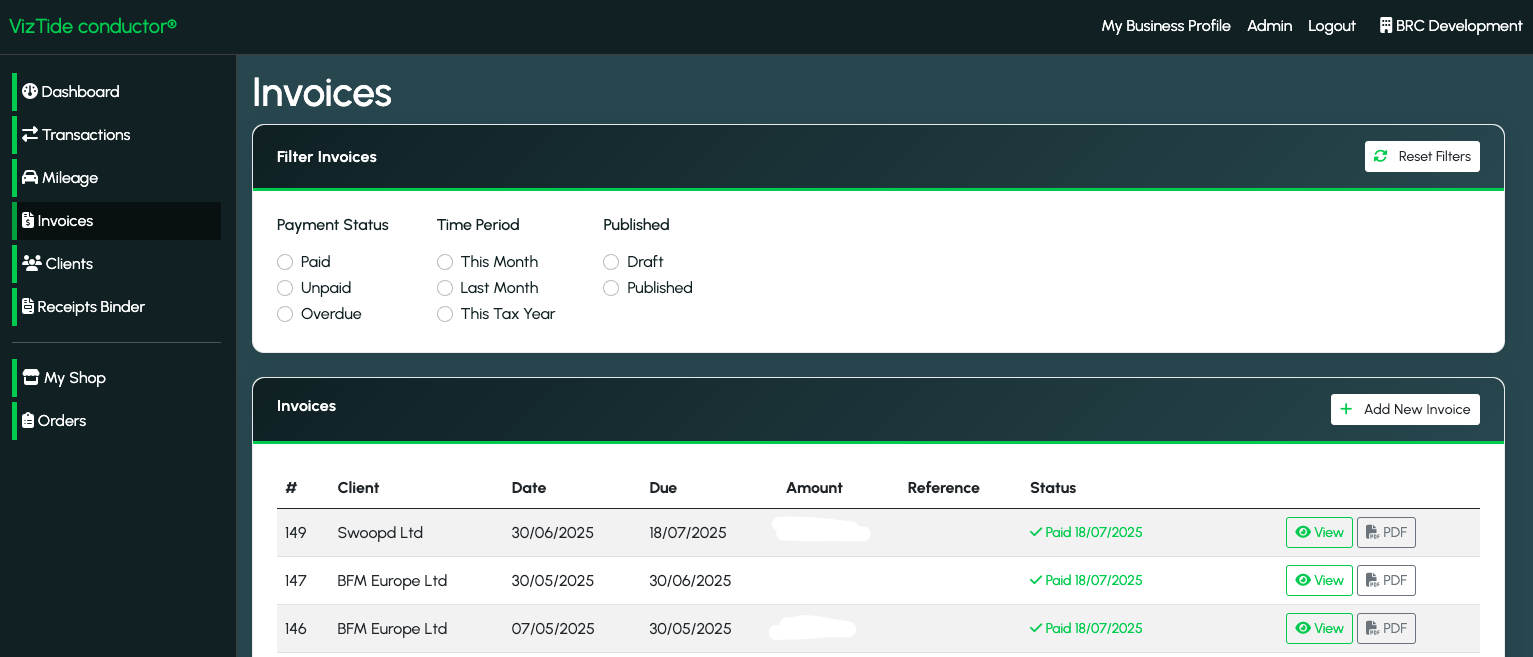
Task: Click the Reset Filters button
Action: [x=1422, y=156]
